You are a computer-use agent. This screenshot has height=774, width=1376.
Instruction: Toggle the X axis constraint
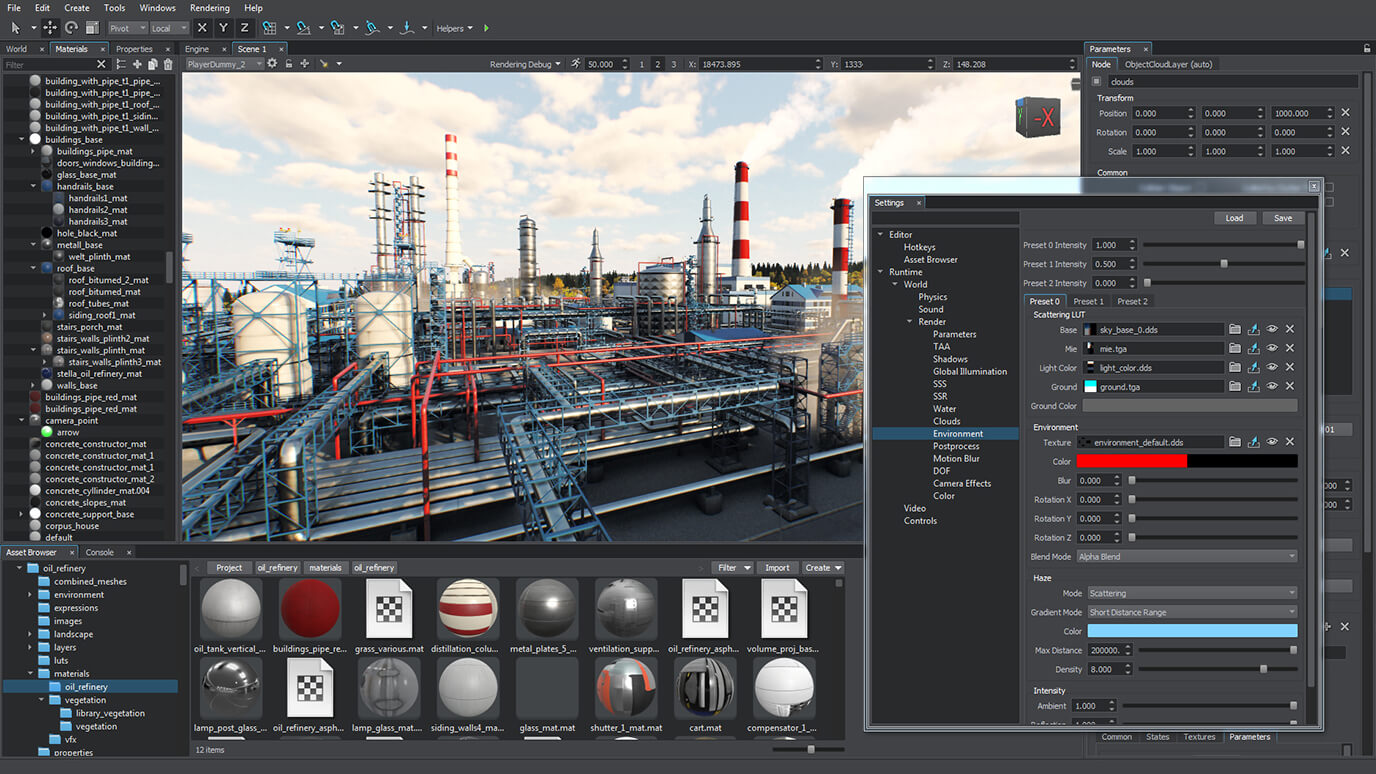coord(202,28)
